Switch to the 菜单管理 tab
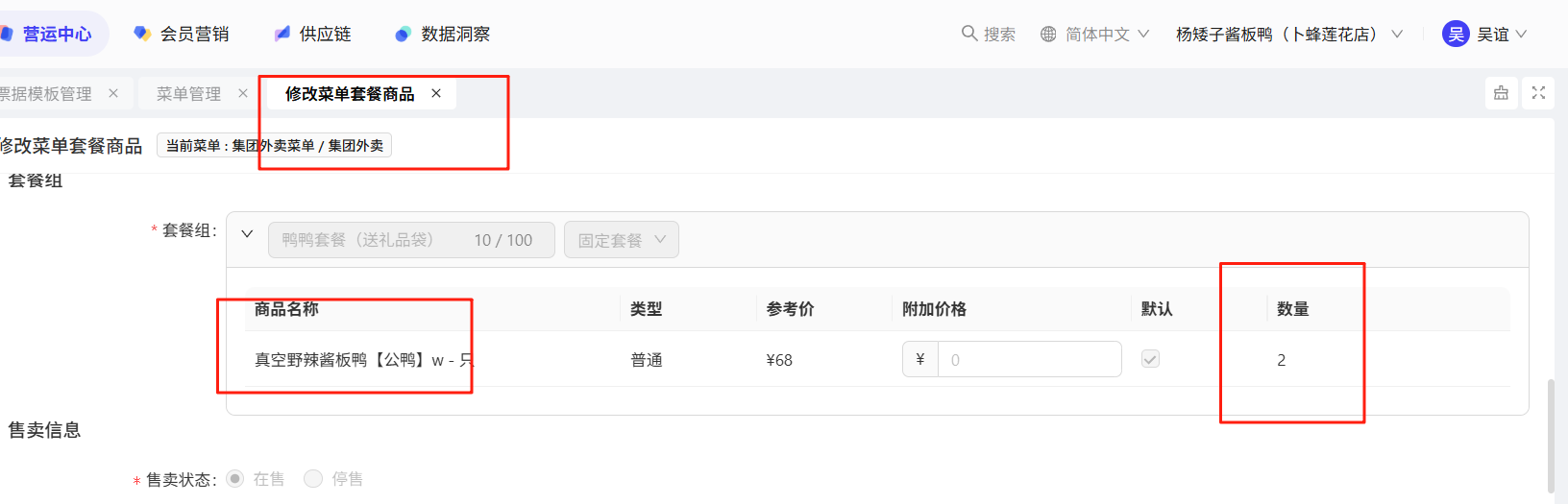 click(x=188, y=93)
